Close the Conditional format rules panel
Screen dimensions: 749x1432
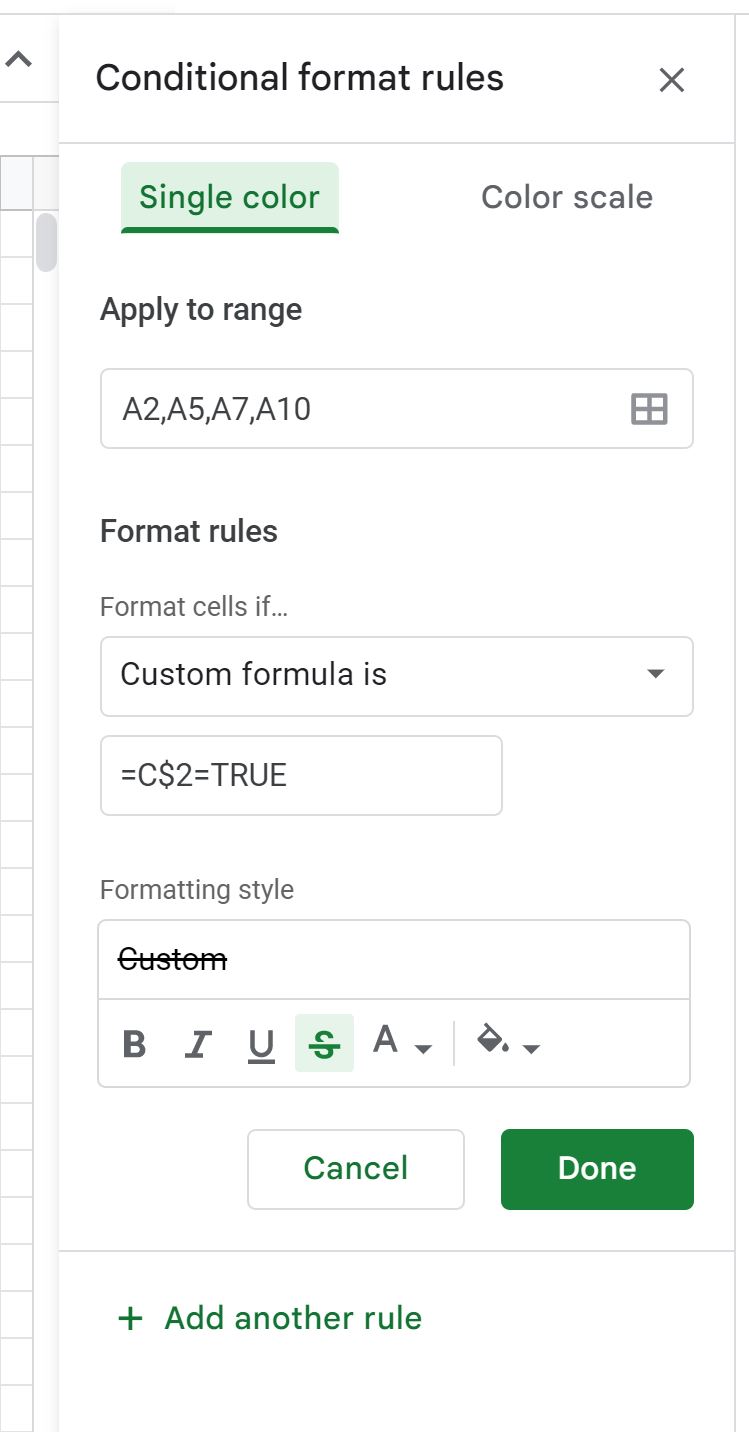[x=671, y=80]
